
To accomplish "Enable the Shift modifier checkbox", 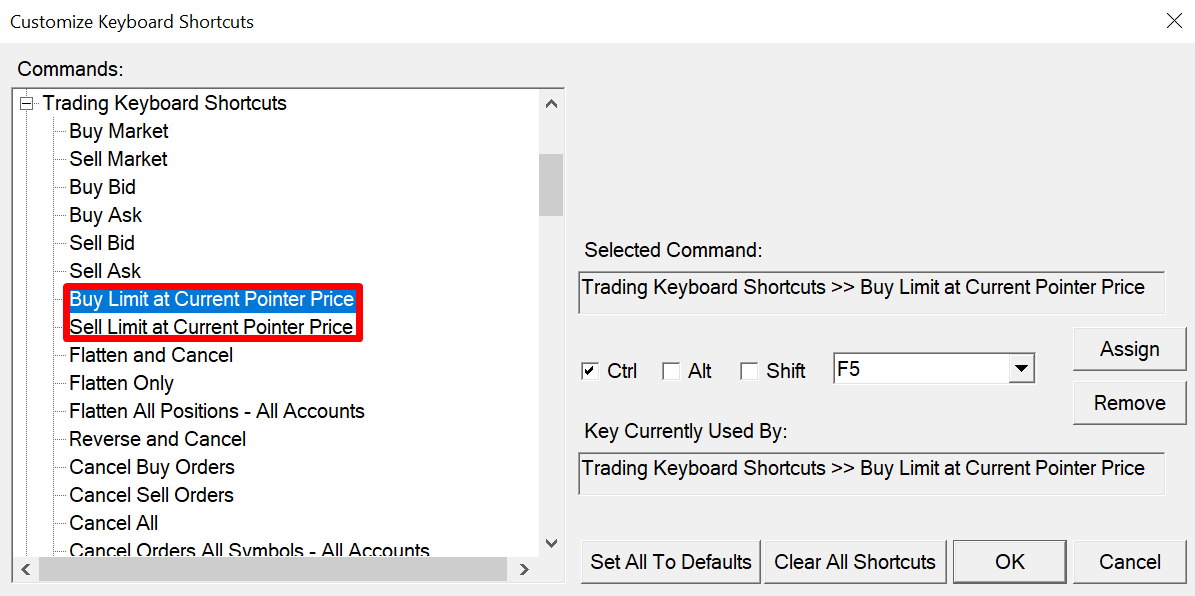I will (749, 371).
